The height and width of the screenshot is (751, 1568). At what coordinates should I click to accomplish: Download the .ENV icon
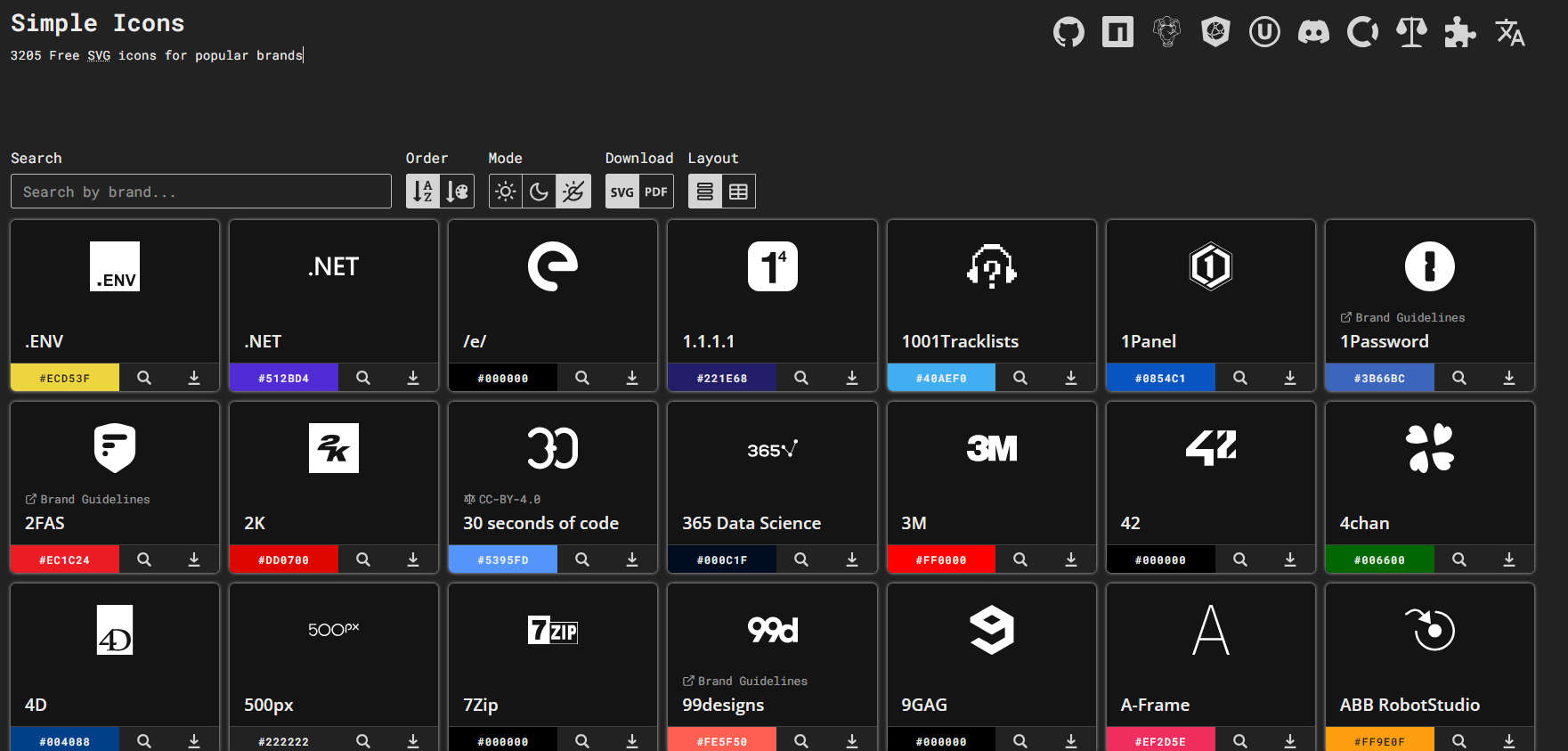194,378
